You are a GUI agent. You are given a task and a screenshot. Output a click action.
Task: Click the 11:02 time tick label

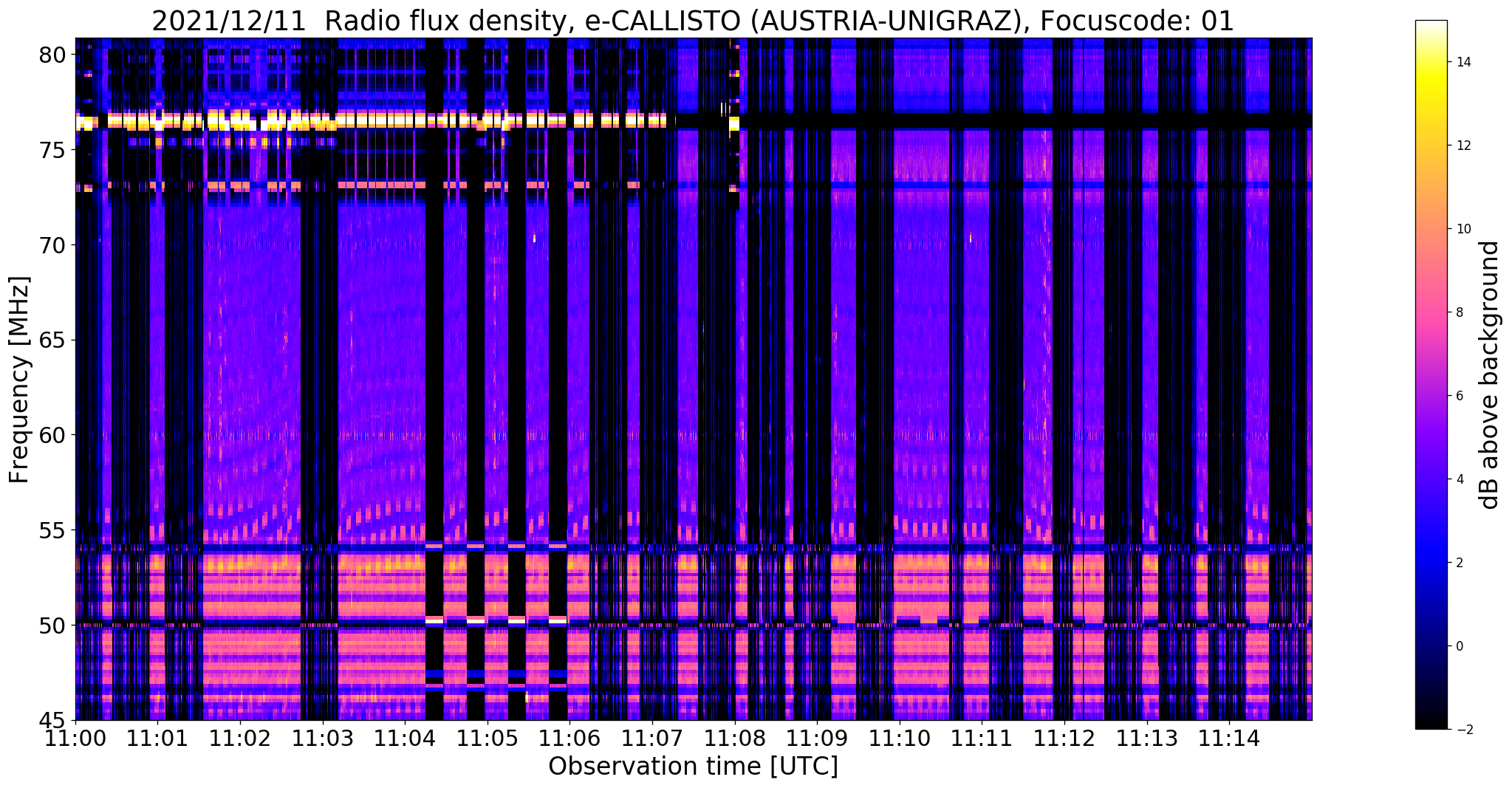click(x=241, y=738)
